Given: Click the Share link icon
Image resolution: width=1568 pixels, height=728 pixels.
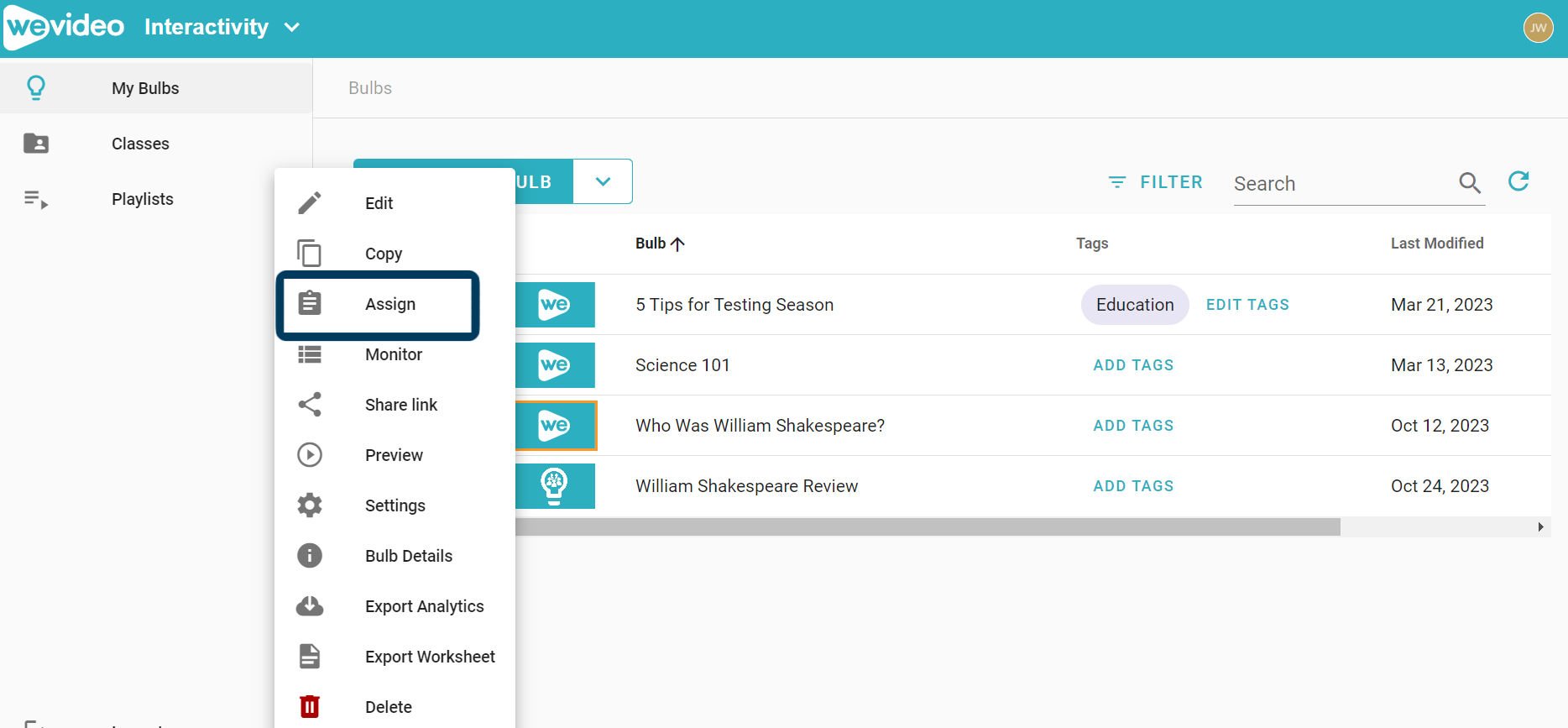Looking at the screenshot, I should point(310,405).
